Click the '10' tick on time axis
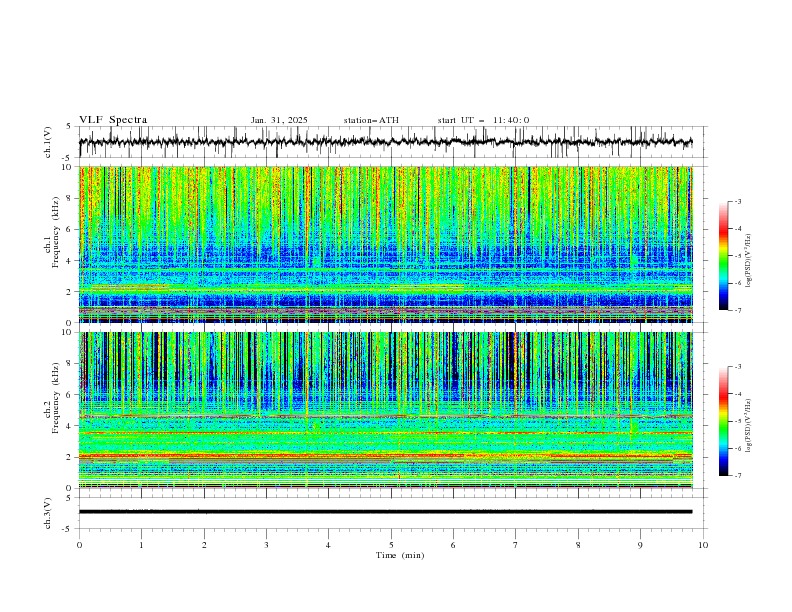The width and height of the screenshot is (792, 612). click(703, 545)
